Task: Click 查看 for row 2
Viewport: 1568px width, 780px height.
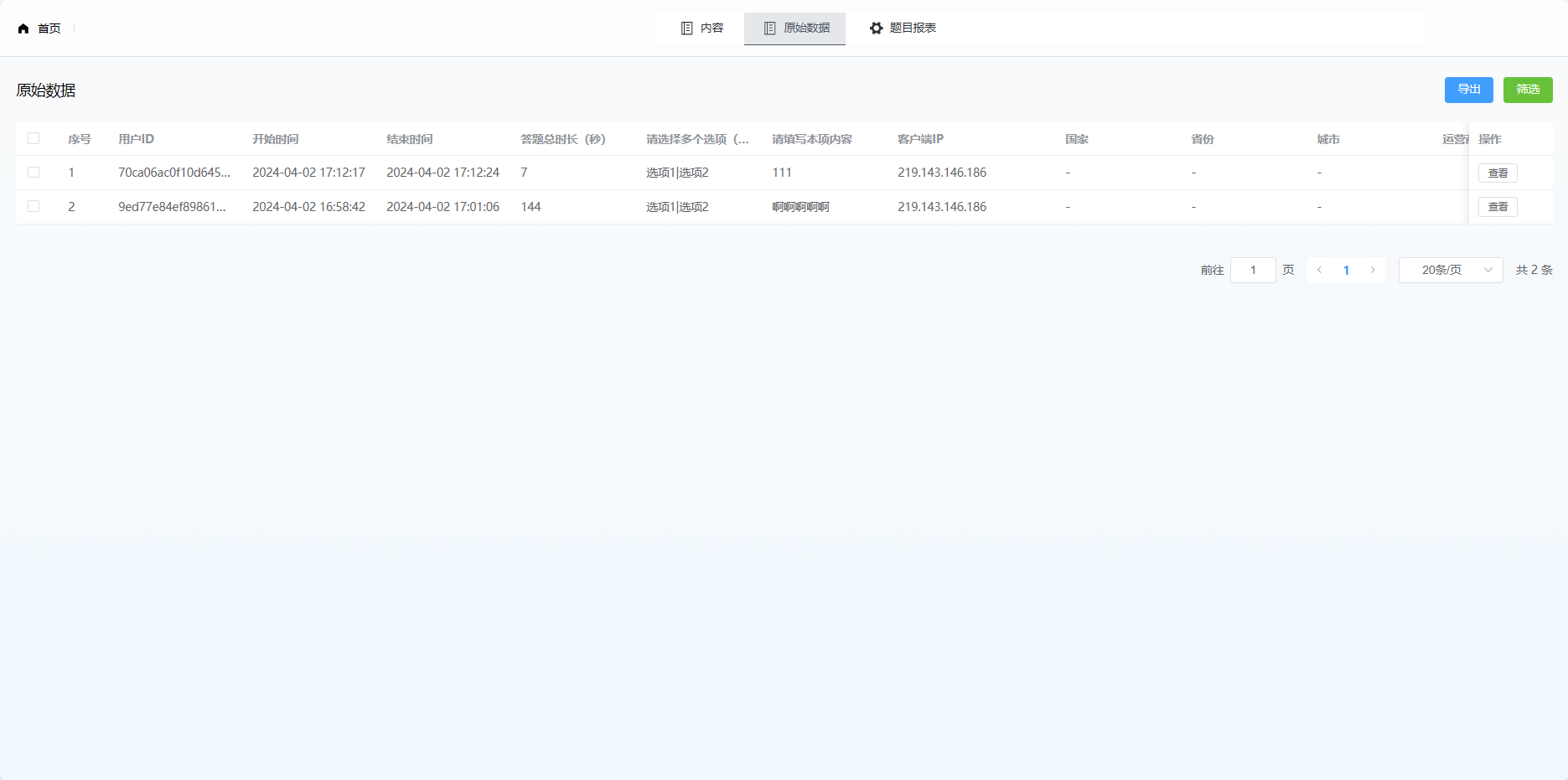Action: click(1498, 206)
